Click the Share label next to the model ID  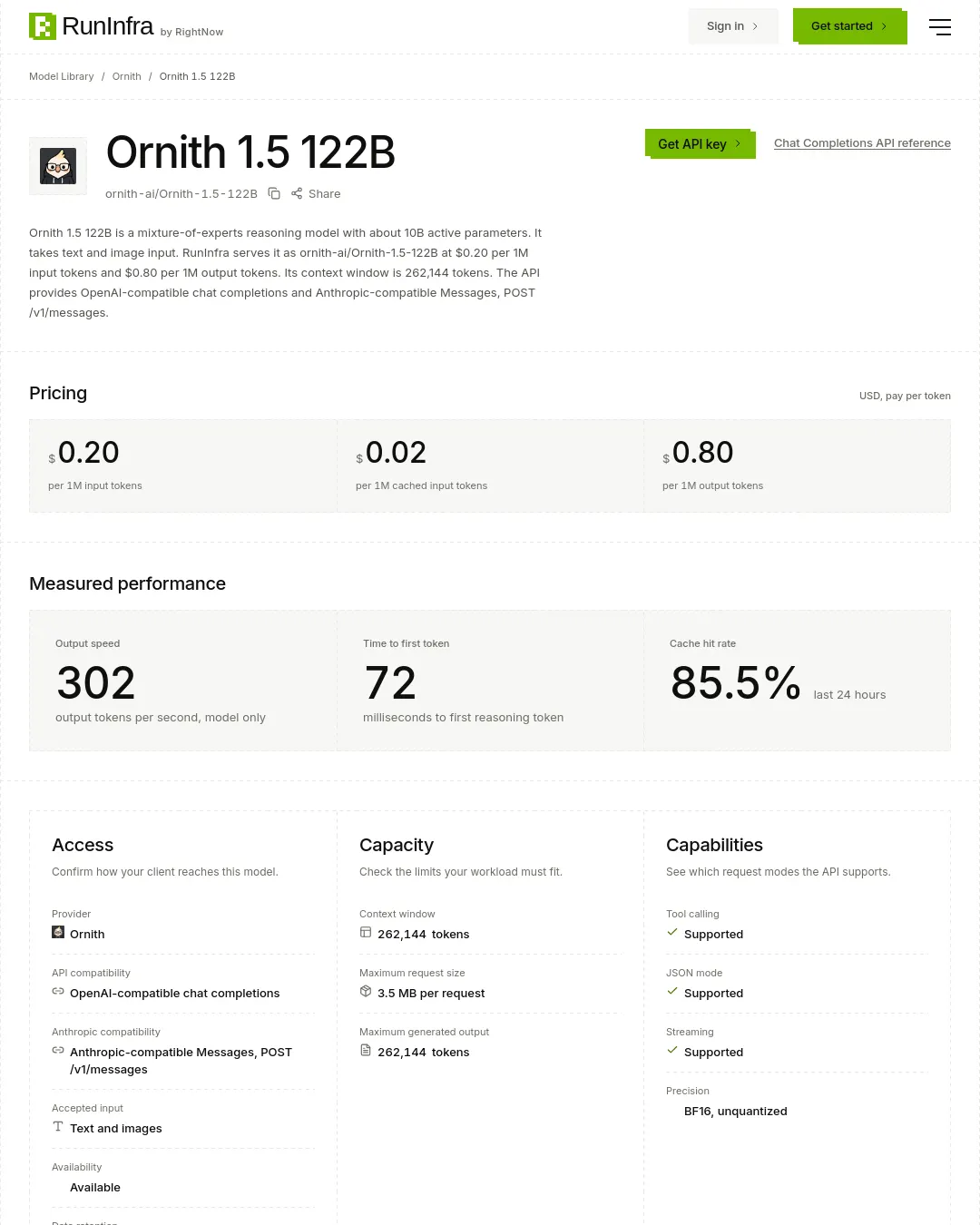pos(325,194)
